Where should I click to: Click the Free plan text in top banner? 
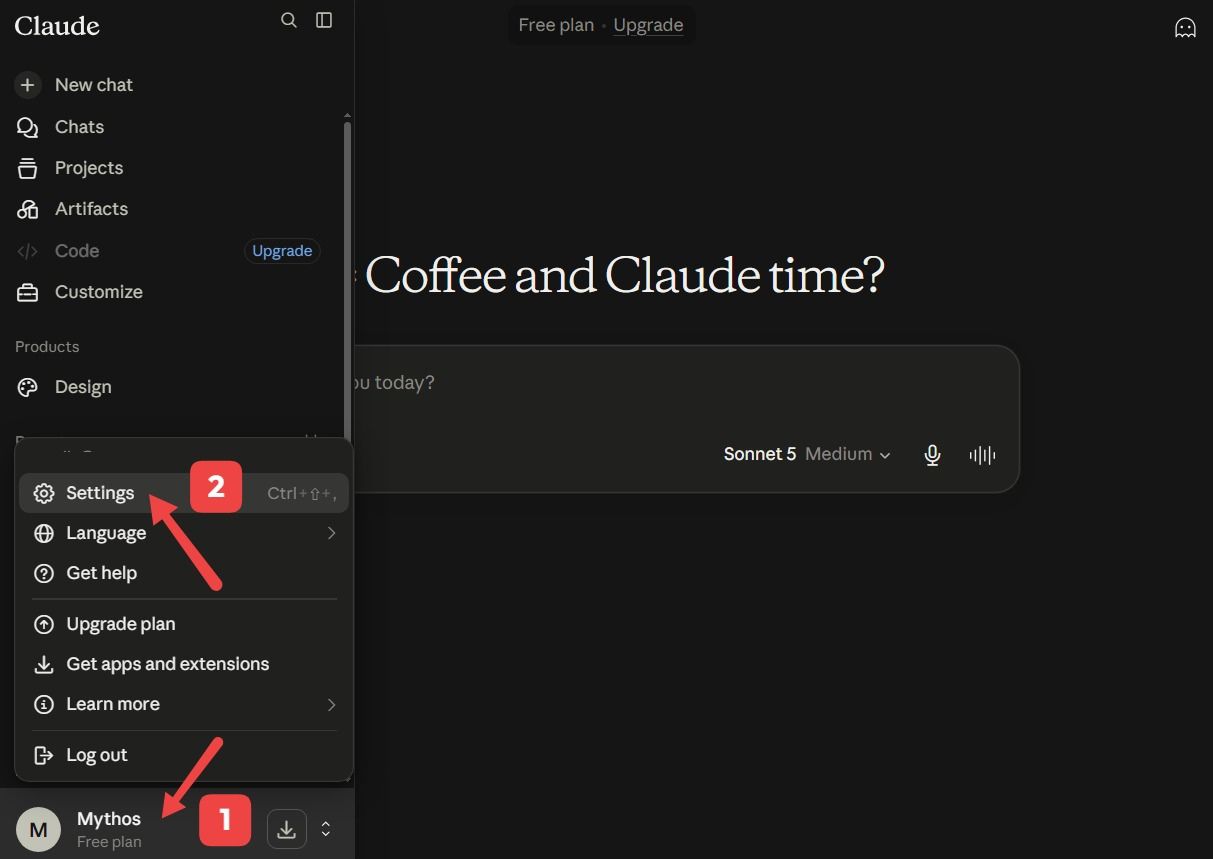click(556, 25)
